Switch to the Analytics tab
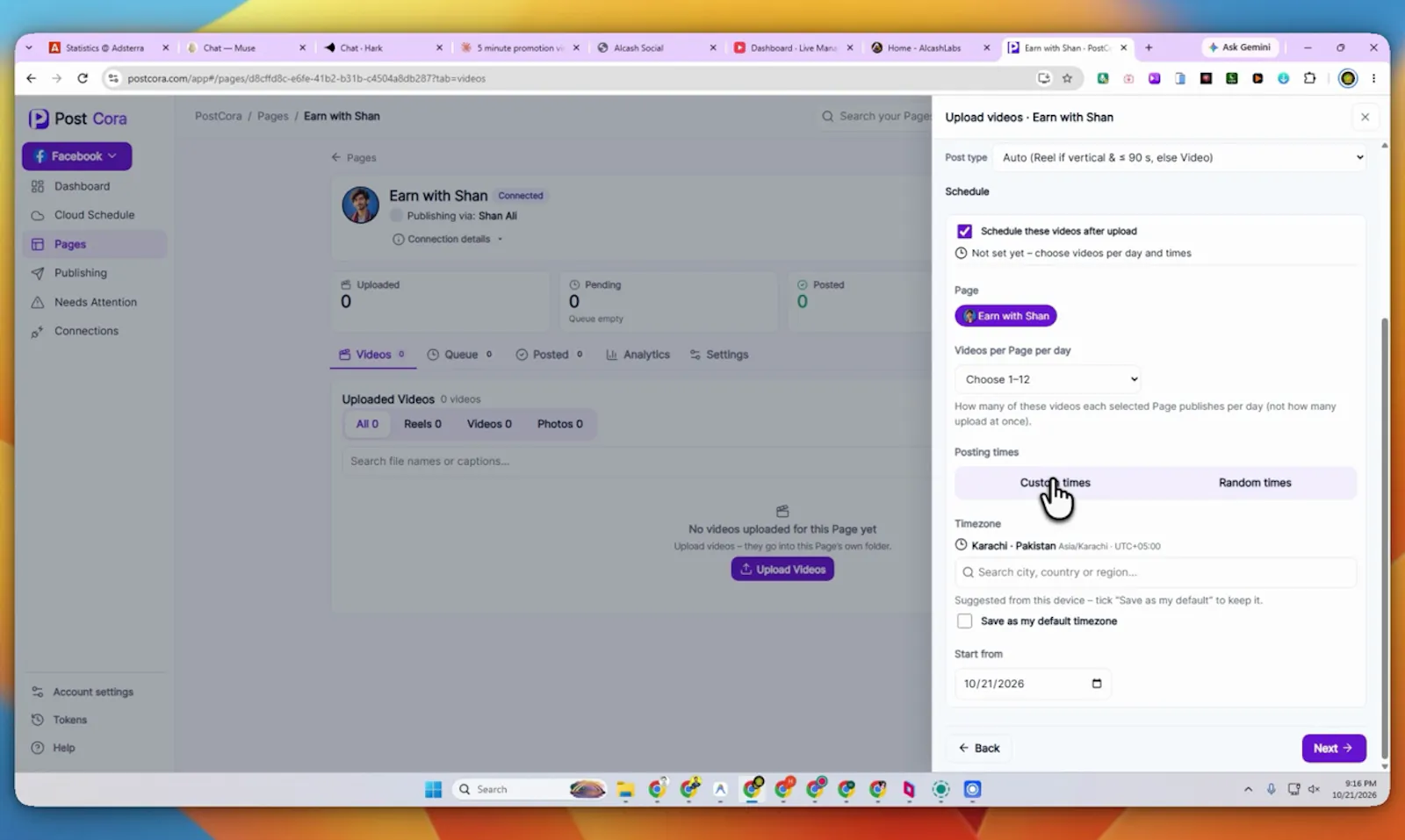This screenshot has width=1405, height=840. tap(638, 355)
